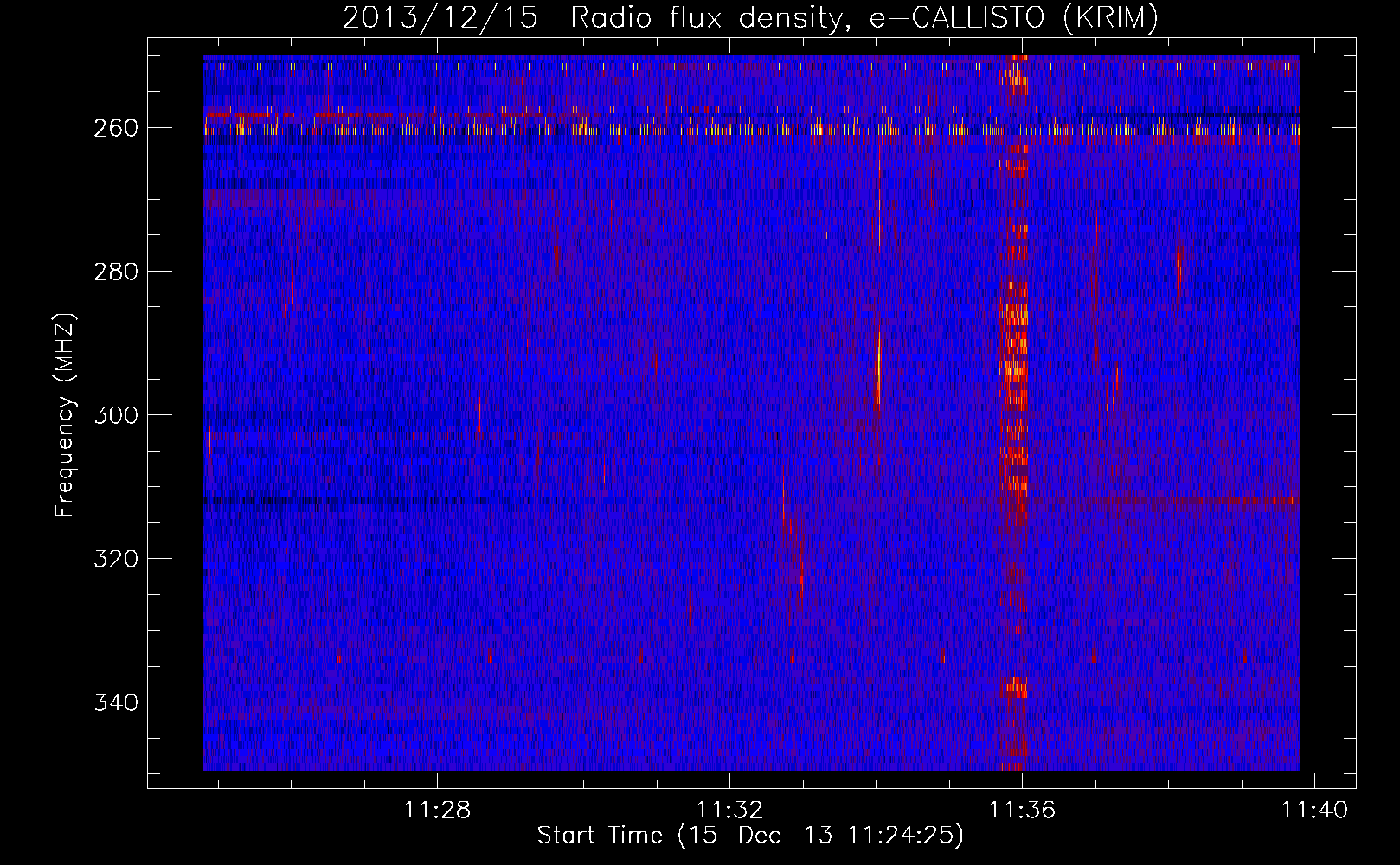Click the 300 frequency tick label

pos(115,415)
